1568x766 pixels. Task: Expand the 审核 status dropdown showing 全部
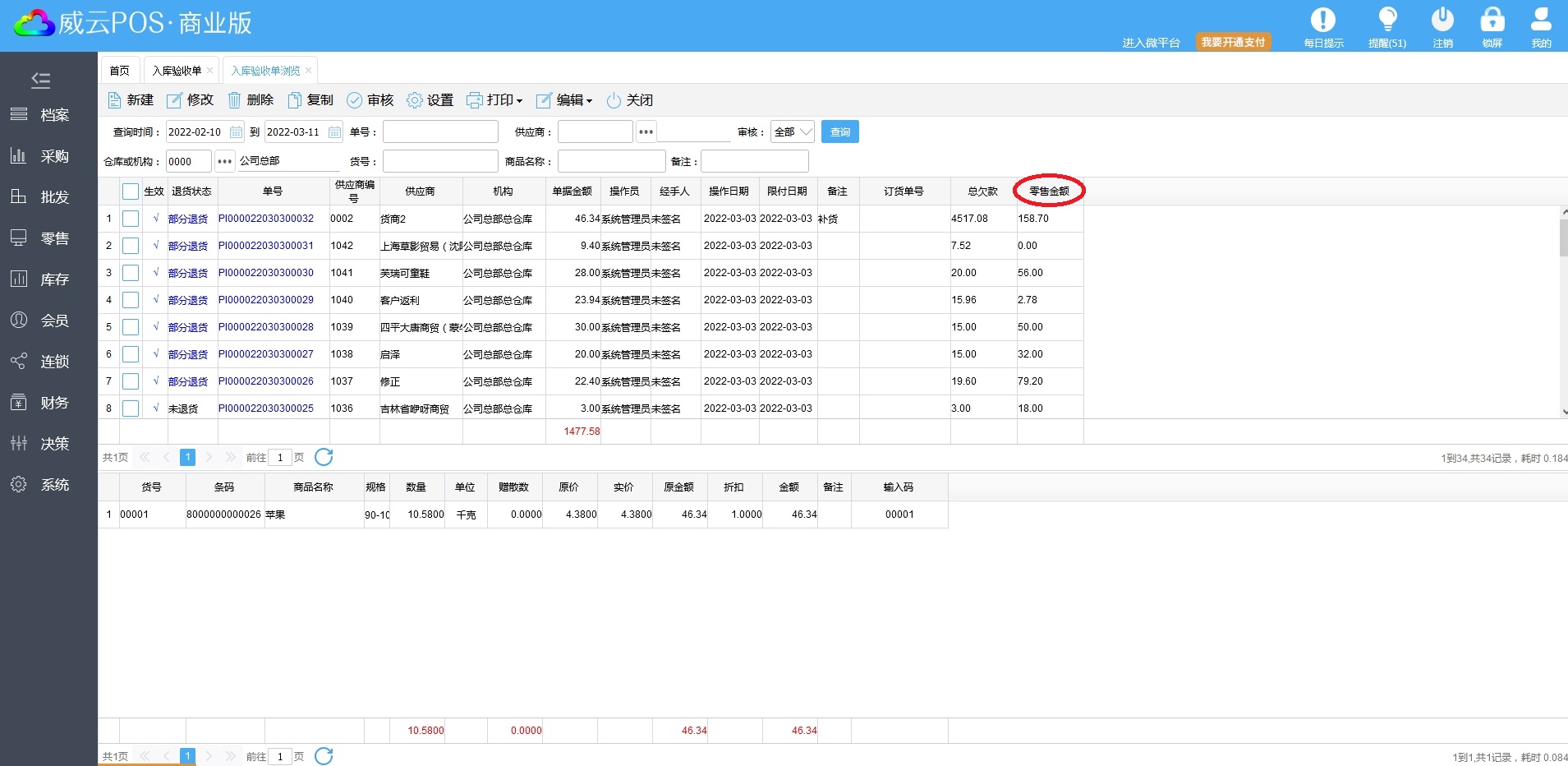(x=793, y=132)
